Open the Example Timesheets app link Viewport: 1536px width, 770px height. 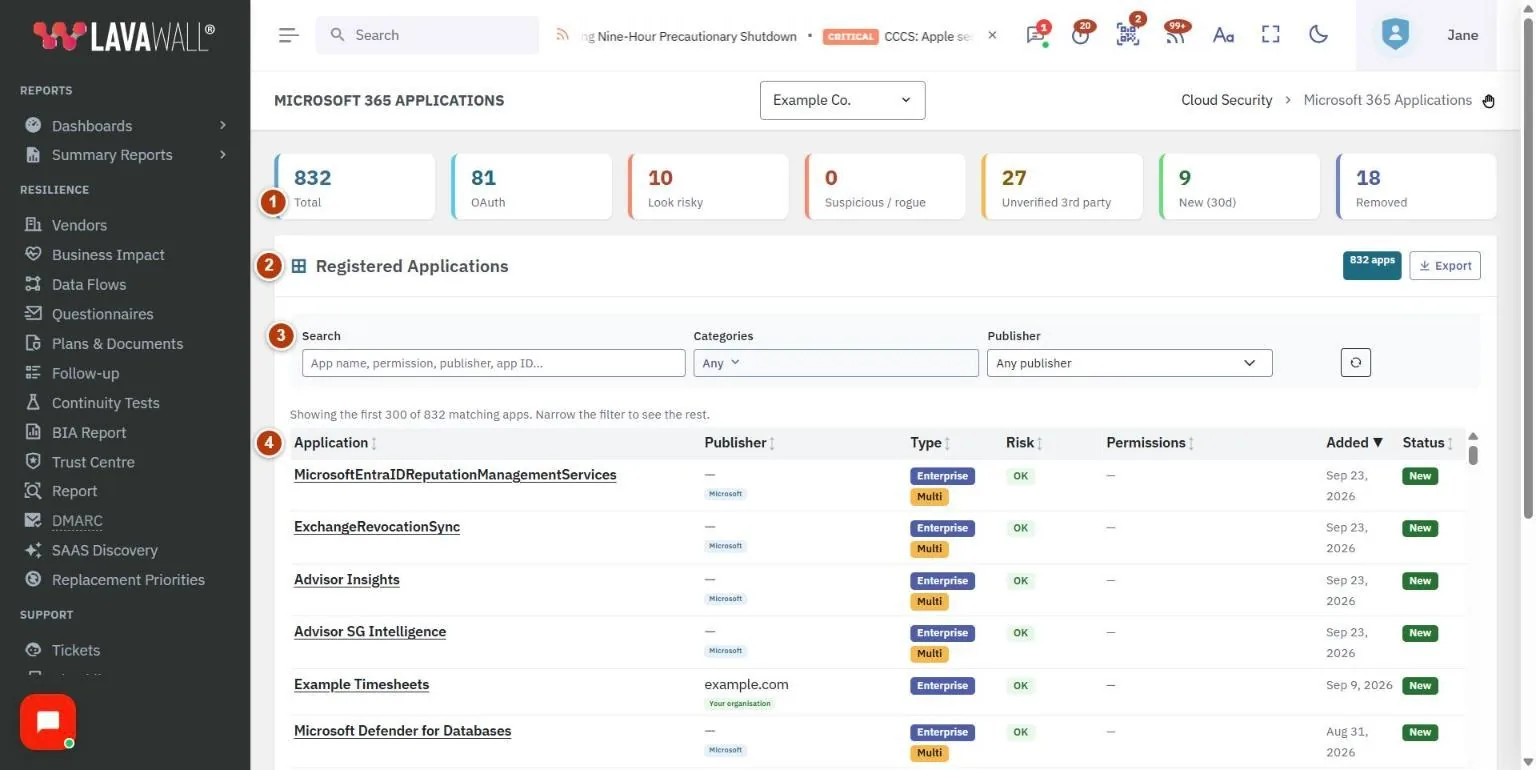(x=361, y=685)
